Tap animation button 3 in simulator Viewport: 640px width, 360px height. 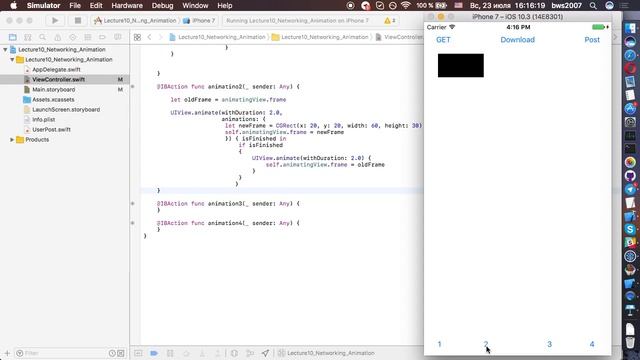tap(549, 344)
